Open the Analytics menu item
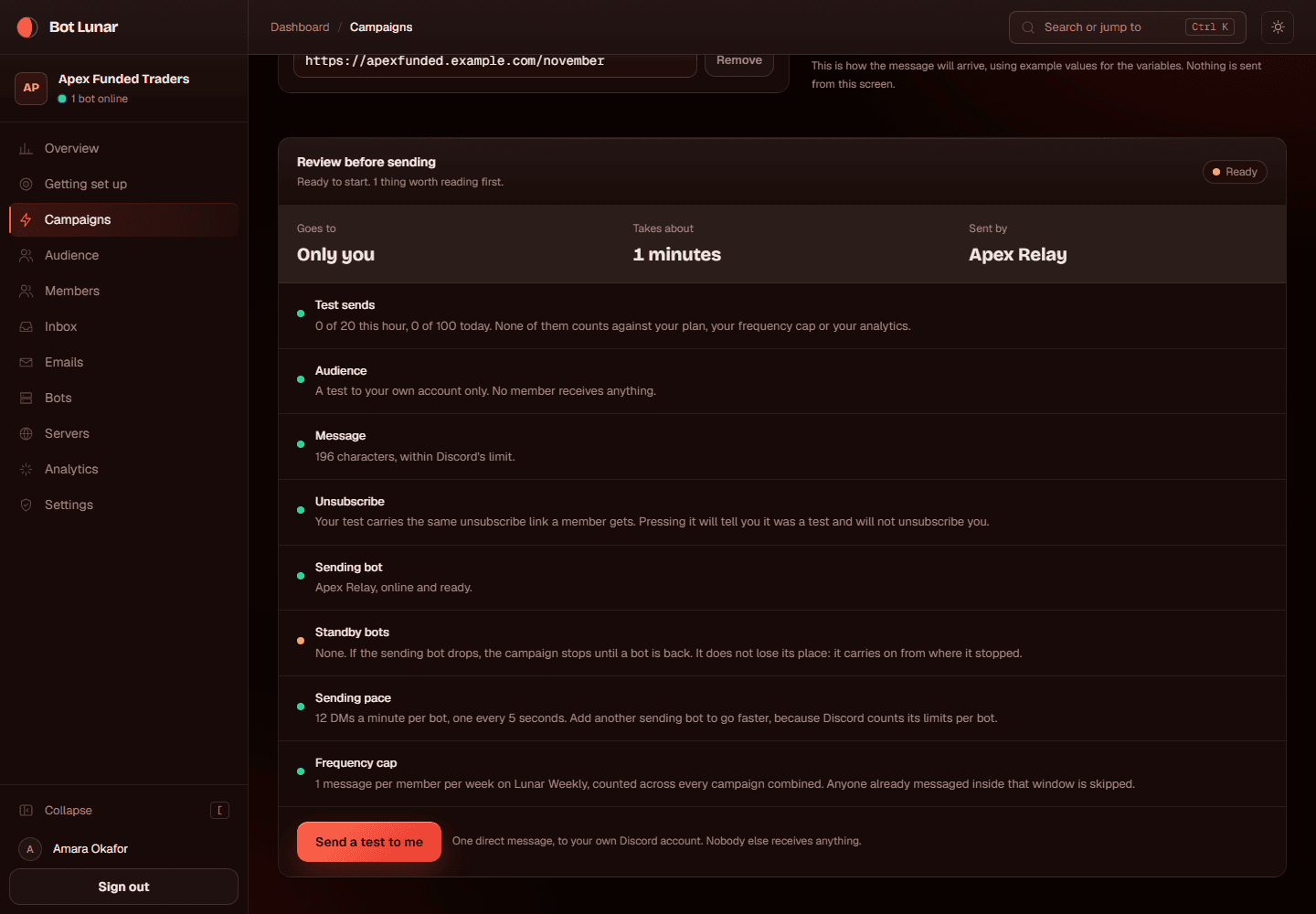This screenshot has width=1316, height=914. pos(123,470)
